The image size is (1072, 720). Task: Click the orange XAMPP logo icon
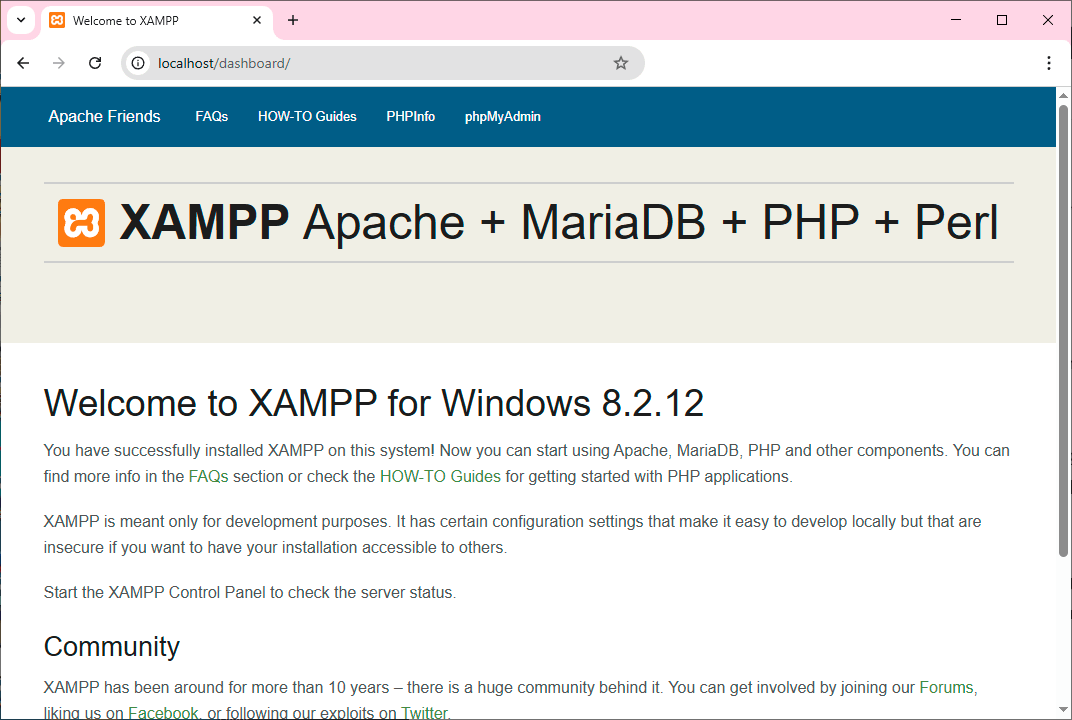(x=81, y=223)
